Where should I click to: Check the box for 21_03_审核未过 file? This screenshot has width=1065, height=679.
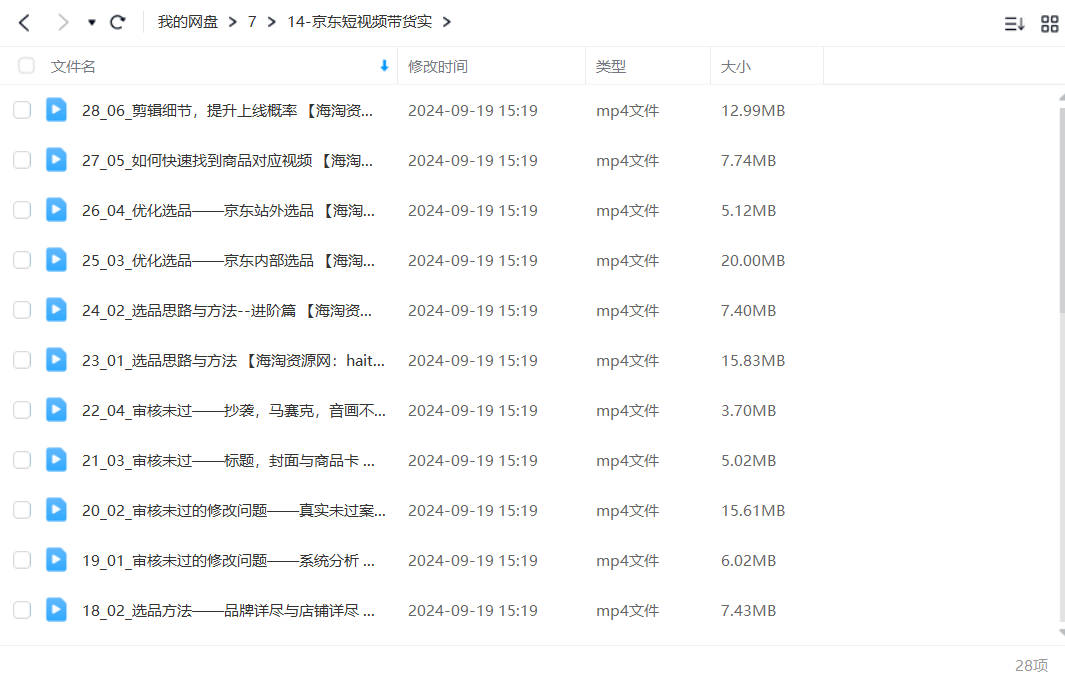click(x=22, y=460)
